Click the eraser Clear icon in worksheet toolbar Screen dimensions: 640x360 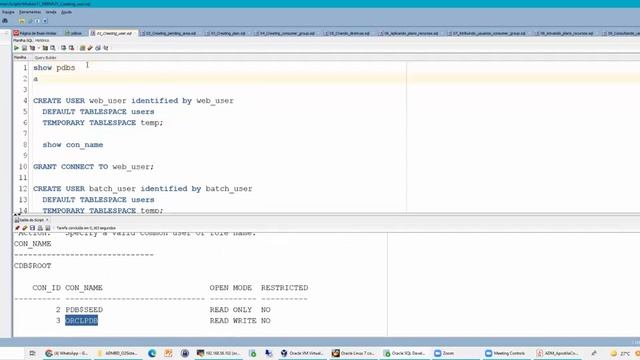(90, 48)
